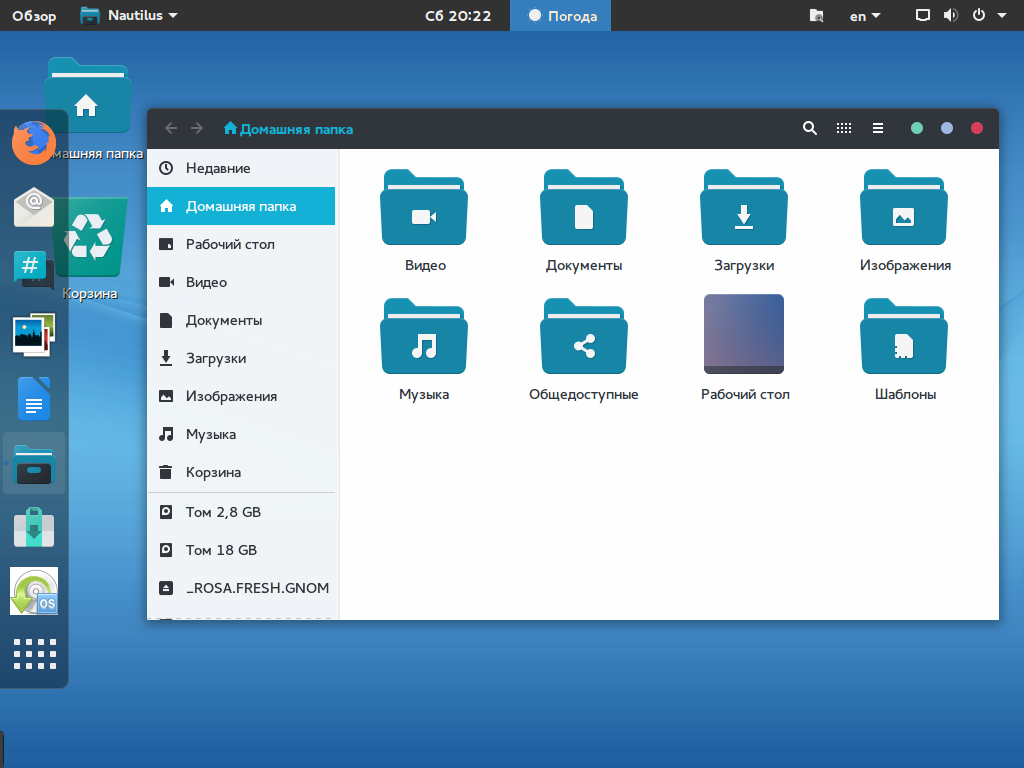This screenshot has height=768, width=1024.
Task: Eject the _ROSA.FRESH.GNOM volume
Action: [x=166, y=588]
